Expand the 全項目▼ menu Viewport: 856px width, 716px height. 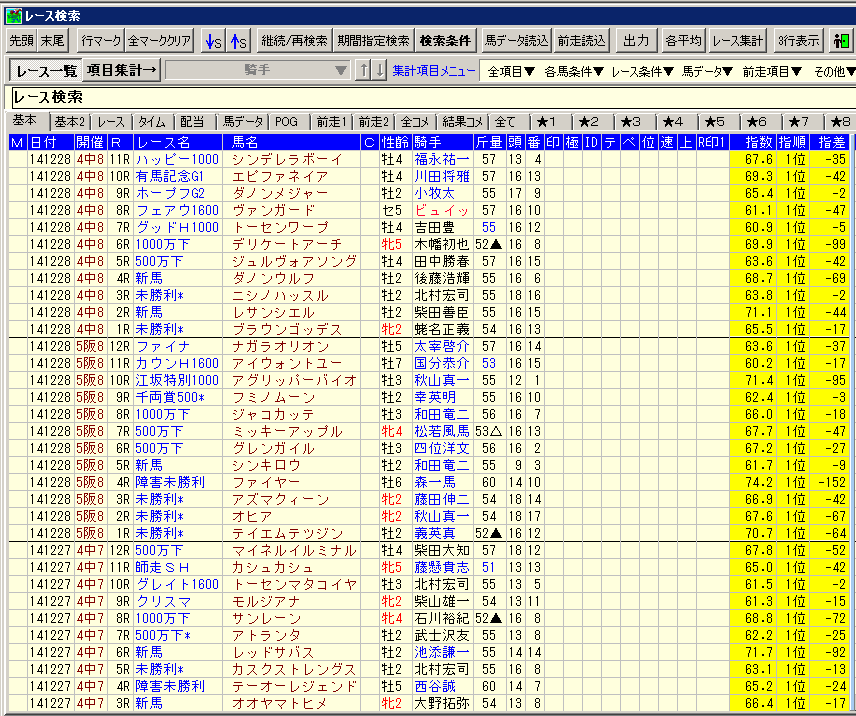[x=512, y=71]
